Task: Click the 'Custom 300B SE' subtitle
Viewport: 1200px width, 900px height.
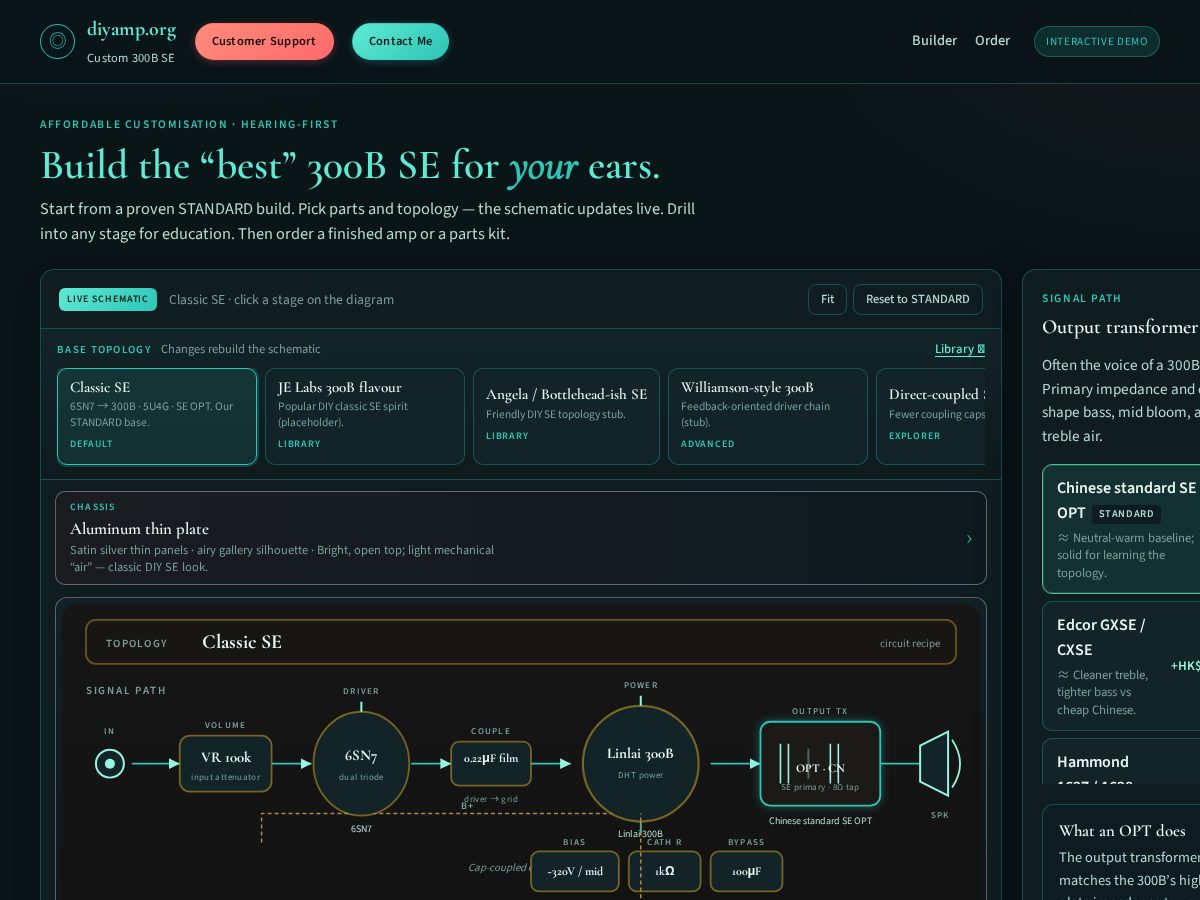Action: tap(131, 58)
